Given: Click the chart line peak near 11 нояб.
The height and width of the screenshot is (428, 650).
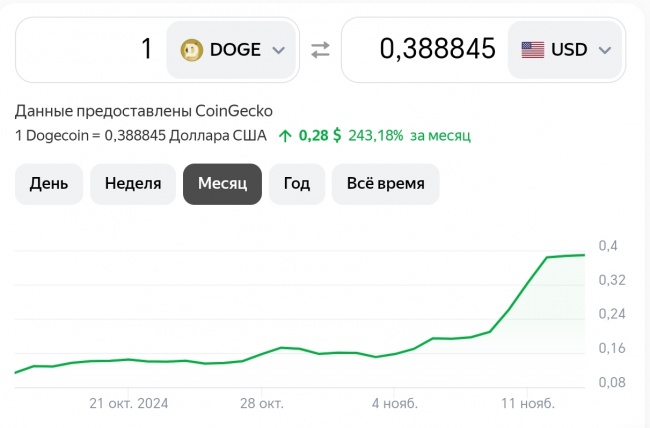Looking at the screenshot, I should [x=547, y=257].
